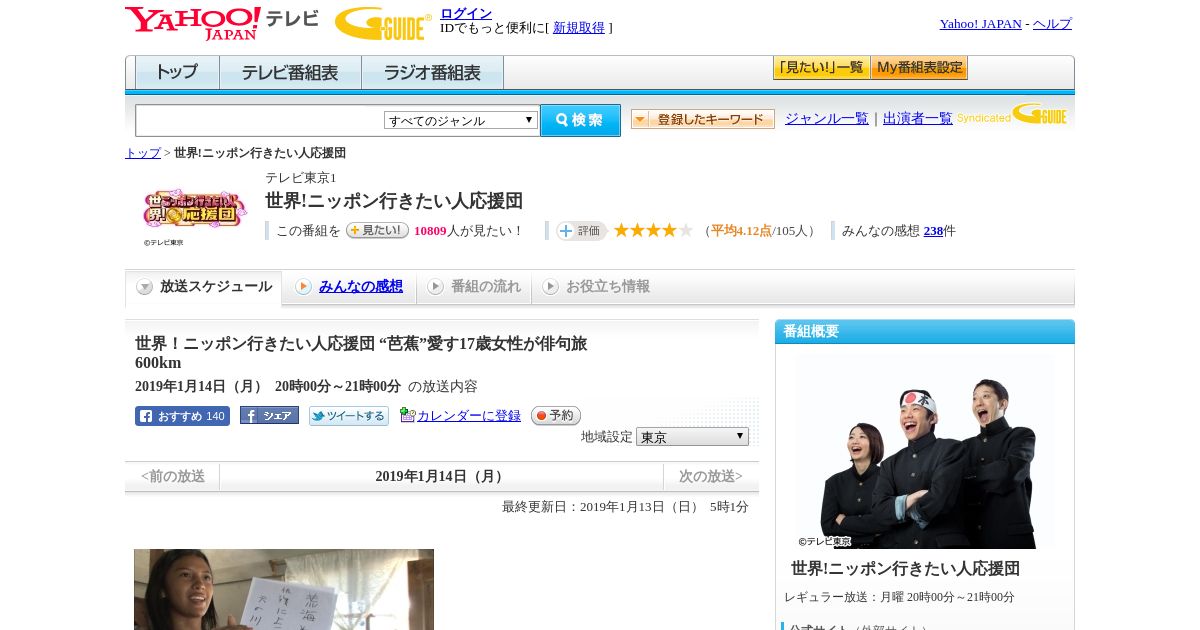Open the 238 reviews count link
The image size is (1200, 630).
click(x=933, y=231)
